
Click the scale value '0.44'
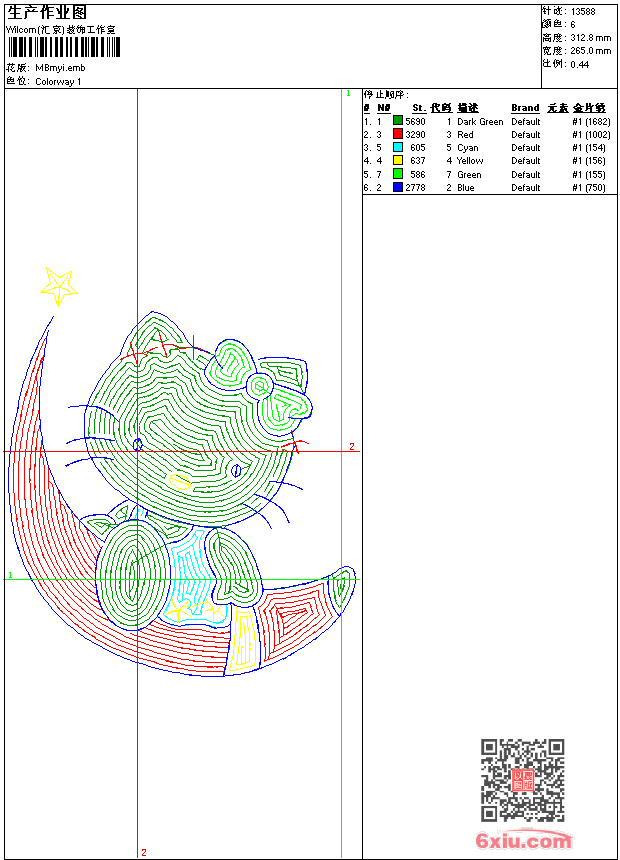click(x=579, y=65)
